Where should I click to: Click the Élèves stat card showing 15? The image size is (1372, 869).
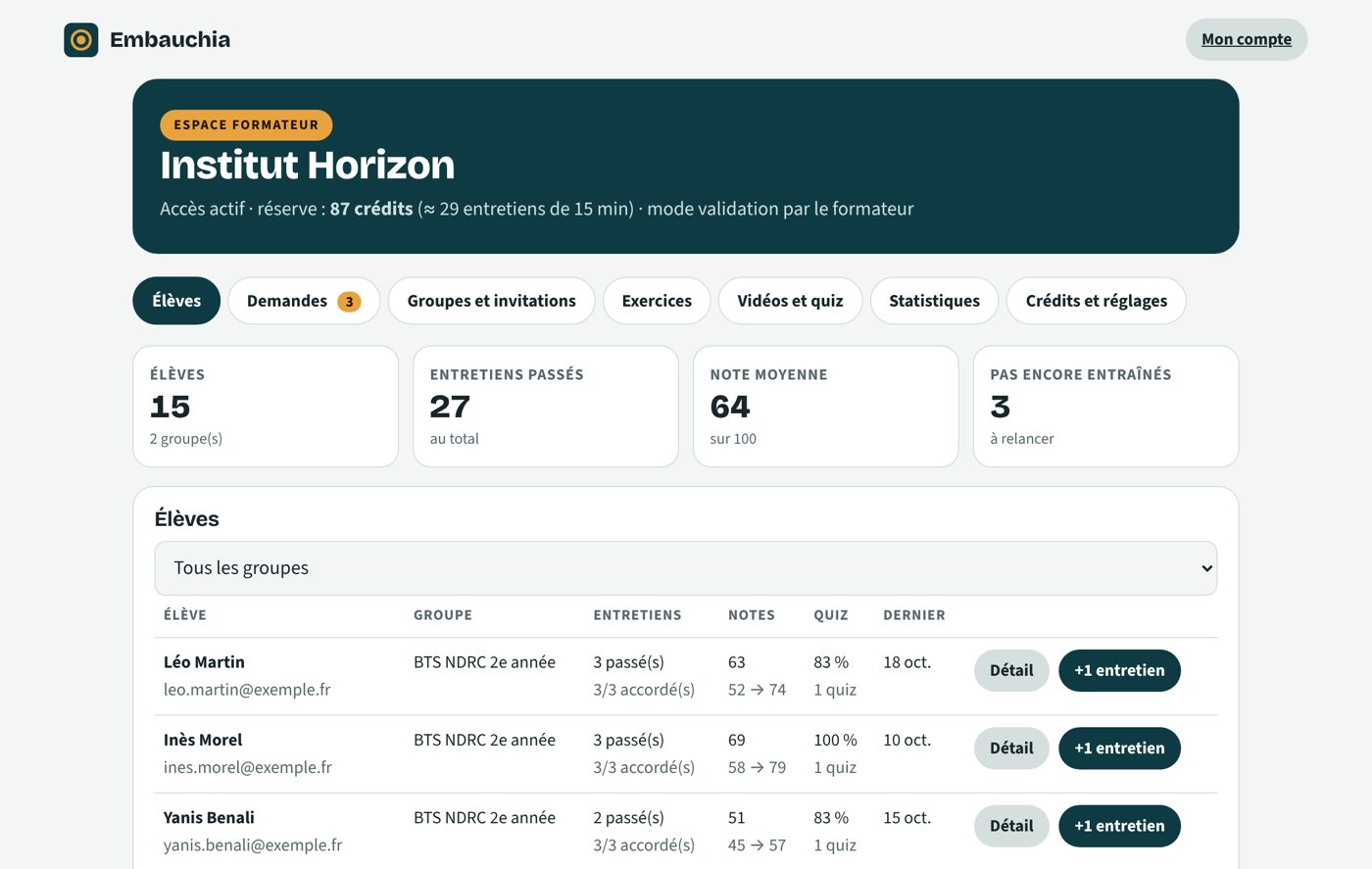[x=266, y=407]
